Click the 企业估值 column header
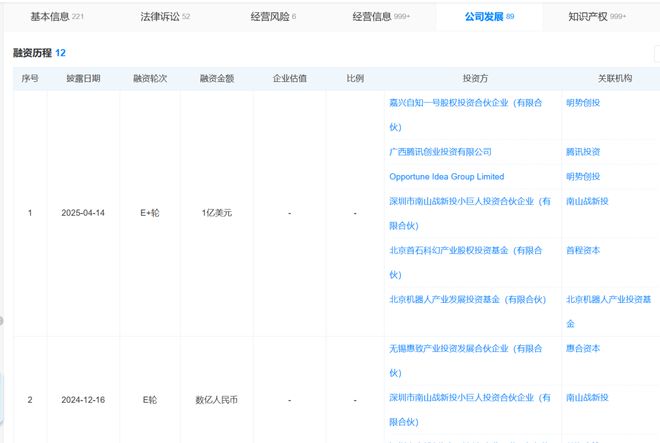Screen dimensions: 660x443 pyautogui.click(x=290, y=78)
